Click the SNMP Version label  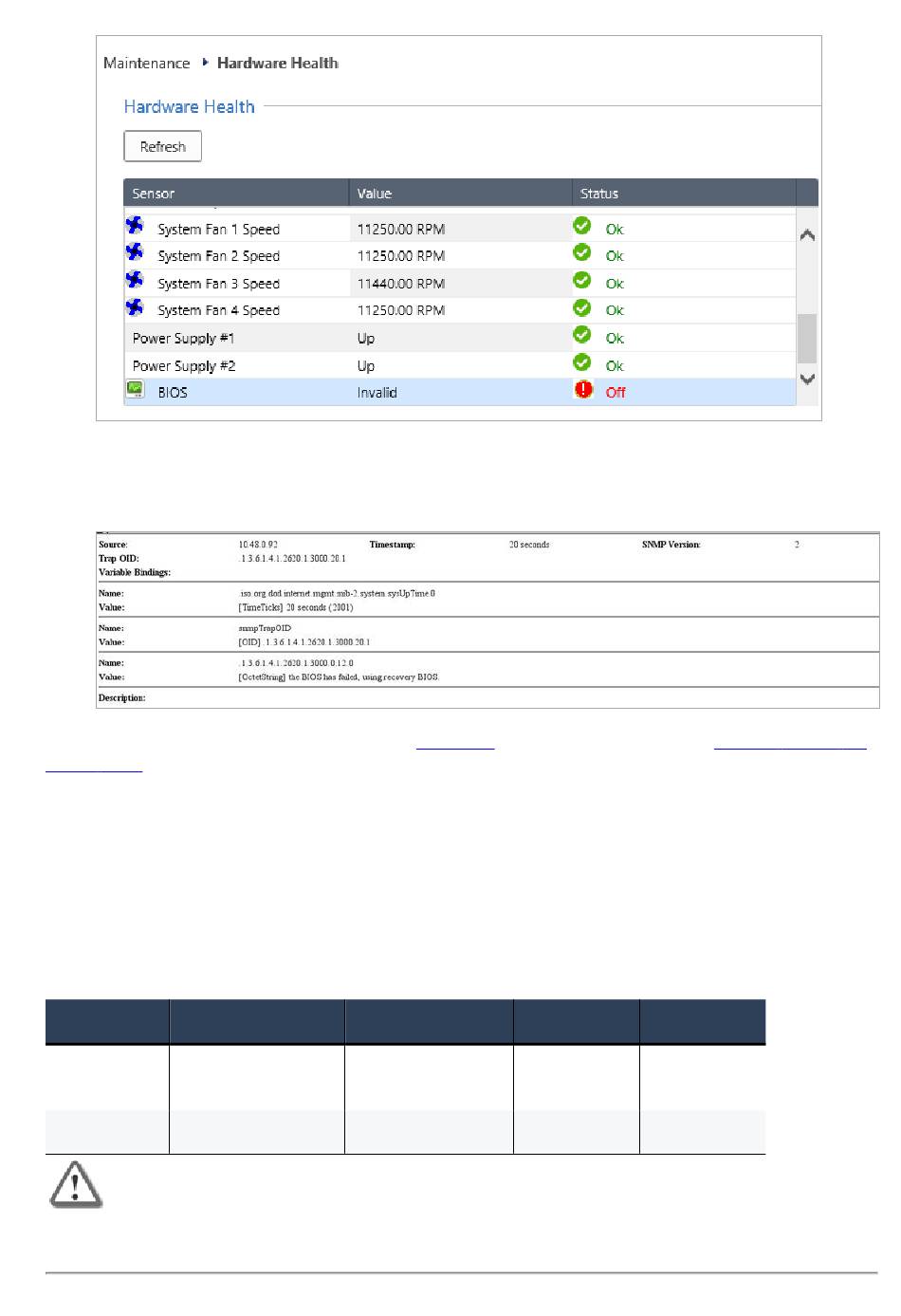pyautogui.click(x=671, y=546)
